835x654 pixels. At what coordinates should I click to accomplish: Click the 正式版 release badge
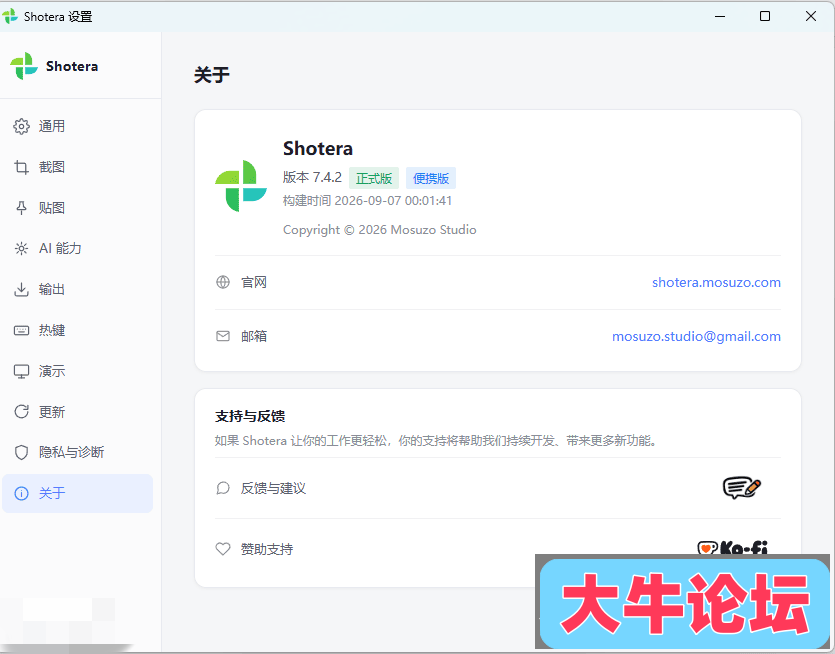[374, 178]
